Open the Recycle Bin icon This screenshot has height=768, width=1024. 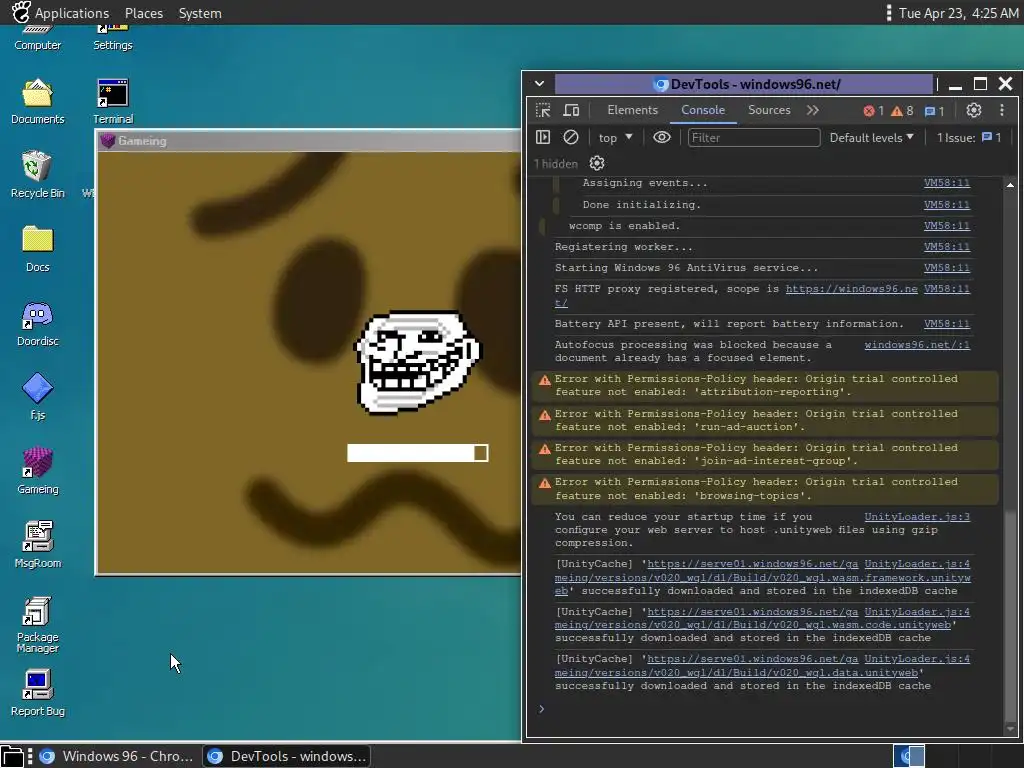[37, 174]
